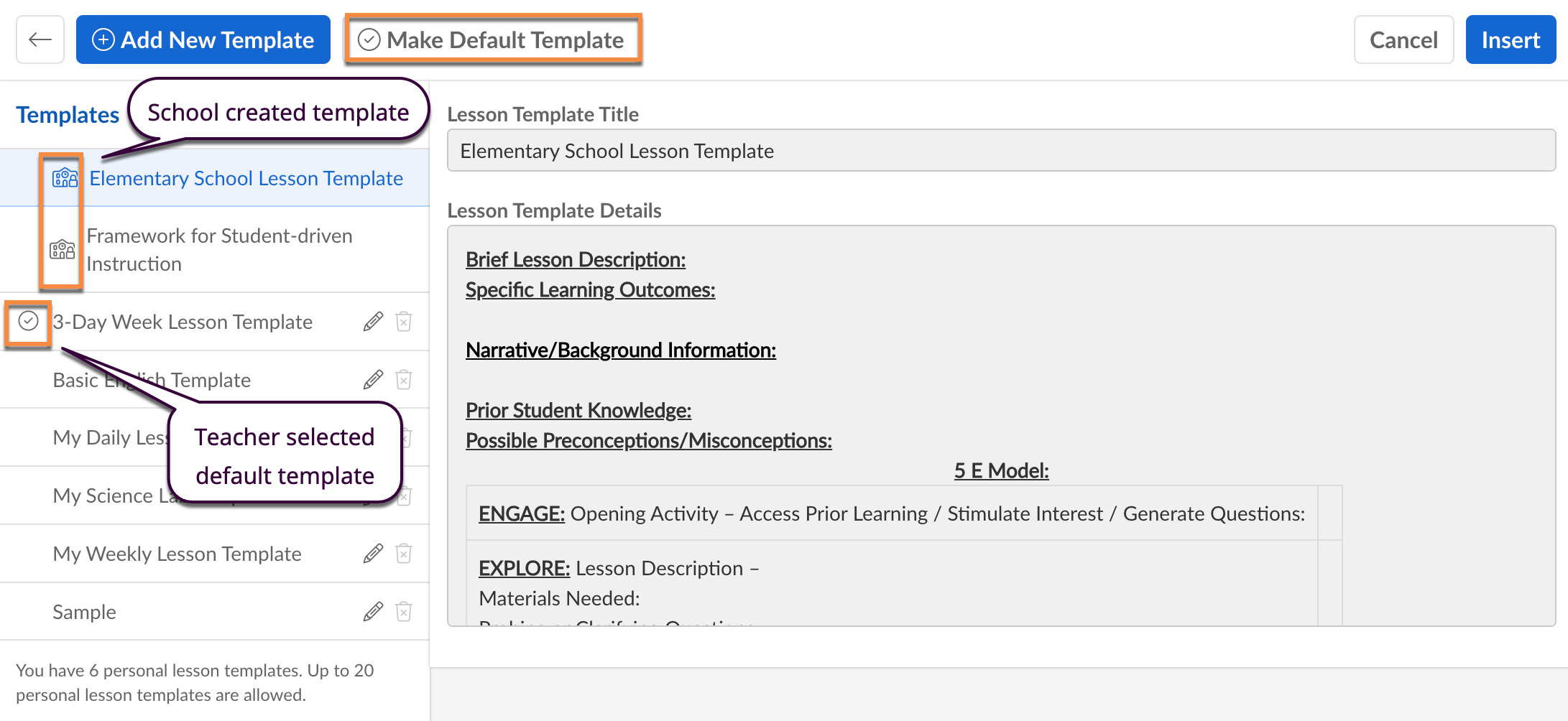Click default checkmark on 3-Day Week template
This screenshot has height=721, width=1568.
[28, 321]
